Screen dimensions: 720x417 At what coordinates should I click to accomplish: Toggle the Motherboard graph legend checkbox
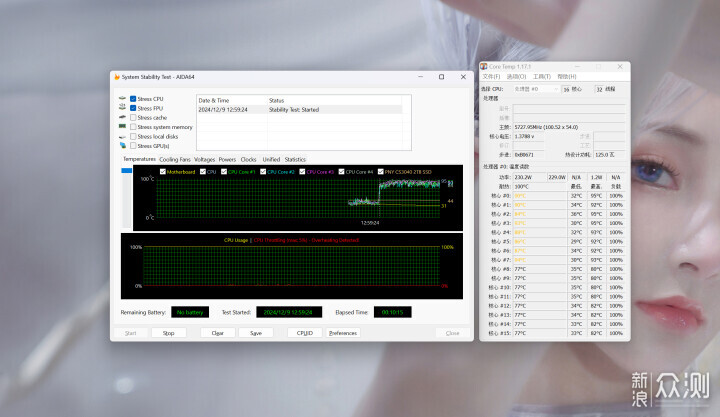[x=162, y=171]
